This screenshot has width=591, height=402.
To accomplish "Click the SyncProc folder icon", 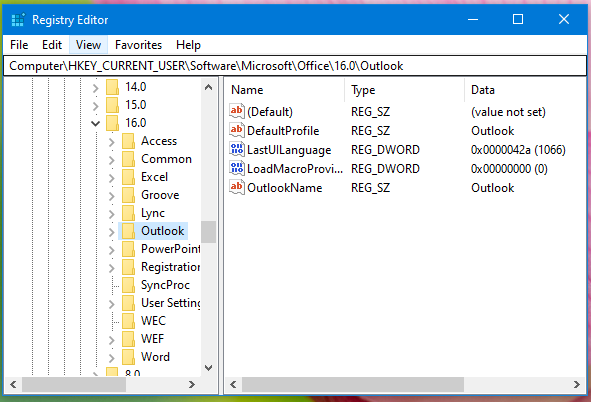I will point(128,285).
